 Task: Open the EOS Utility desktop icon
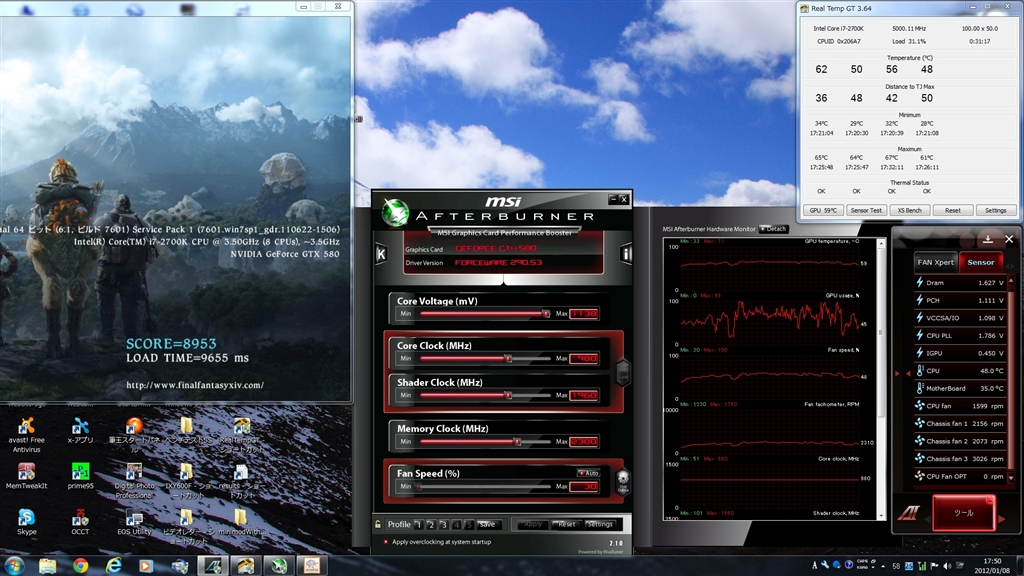(134, 522)
